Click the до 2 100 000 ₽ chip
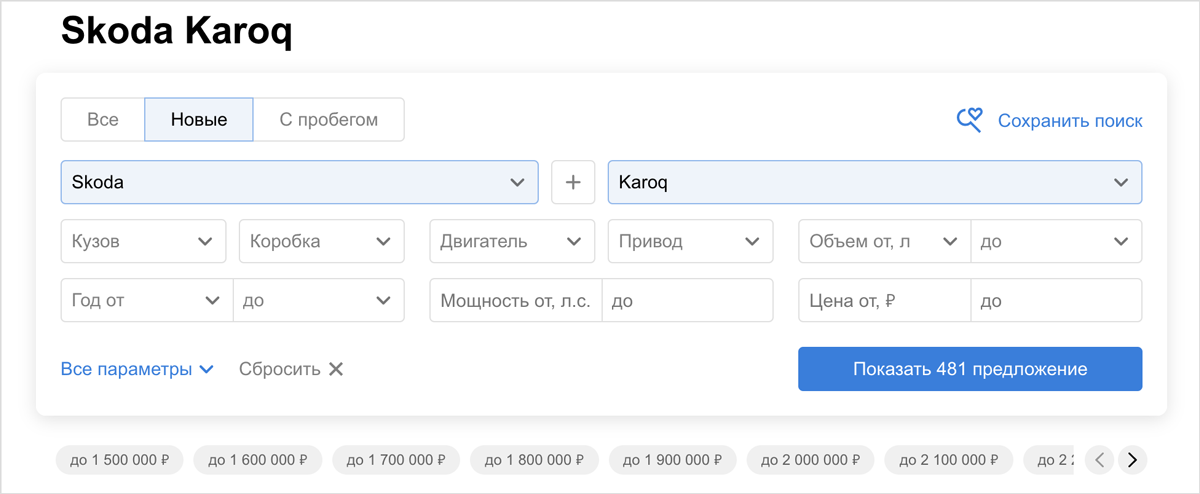The height and width of the screenshot is (494, 1200). (948, 460)
